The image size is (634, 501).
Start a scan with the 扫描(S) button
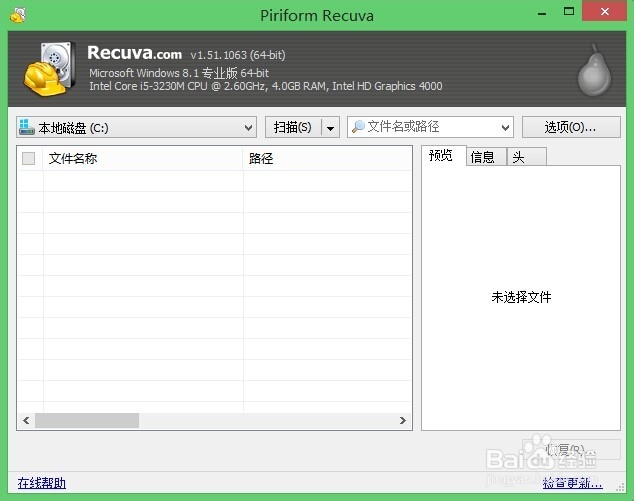[x=293, y=127]
